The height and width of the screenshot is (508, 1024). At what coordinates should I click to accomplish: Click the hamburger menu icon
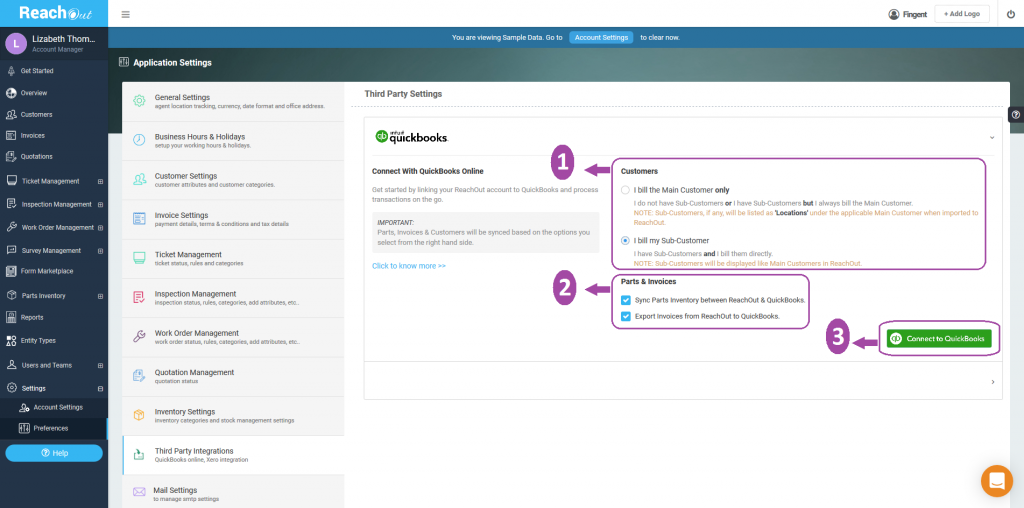[125, 14]
